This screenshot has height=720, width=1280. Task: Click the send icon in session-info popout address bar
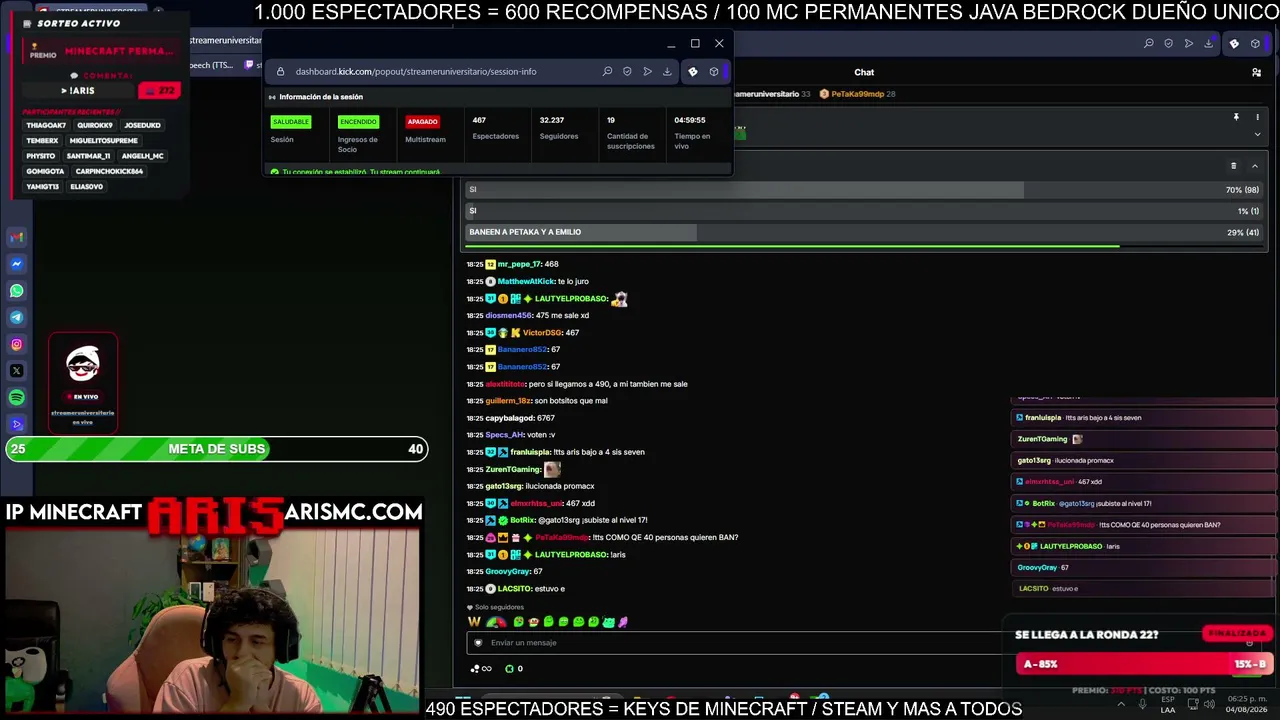[x=647, y=71]
